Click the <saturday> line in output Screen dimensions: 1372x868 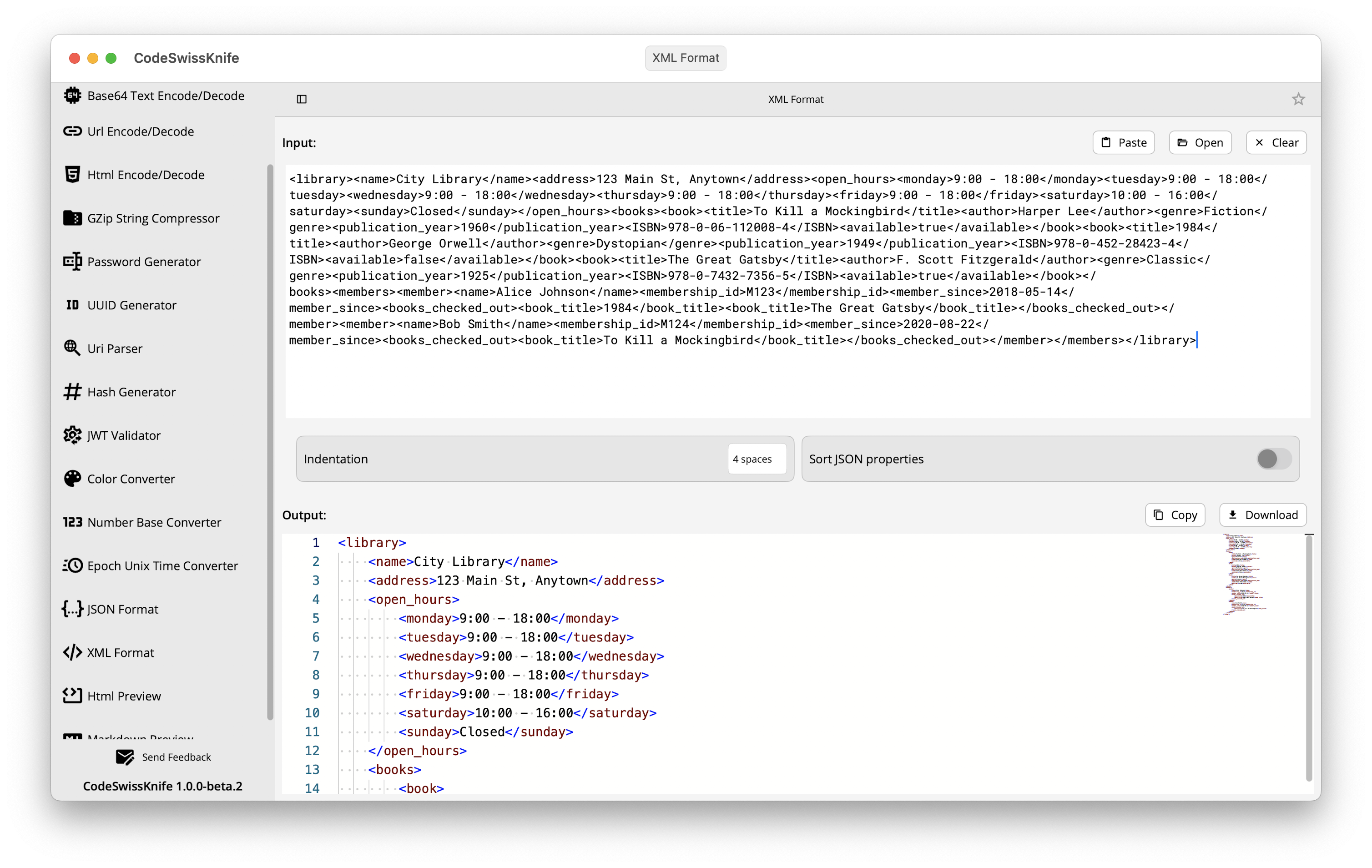527,712
